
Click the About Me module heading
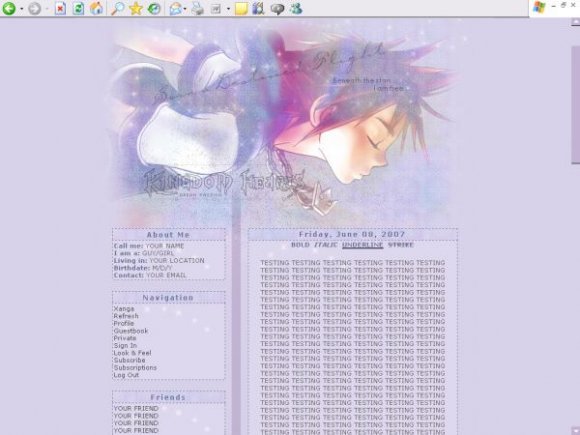point(168,235)
